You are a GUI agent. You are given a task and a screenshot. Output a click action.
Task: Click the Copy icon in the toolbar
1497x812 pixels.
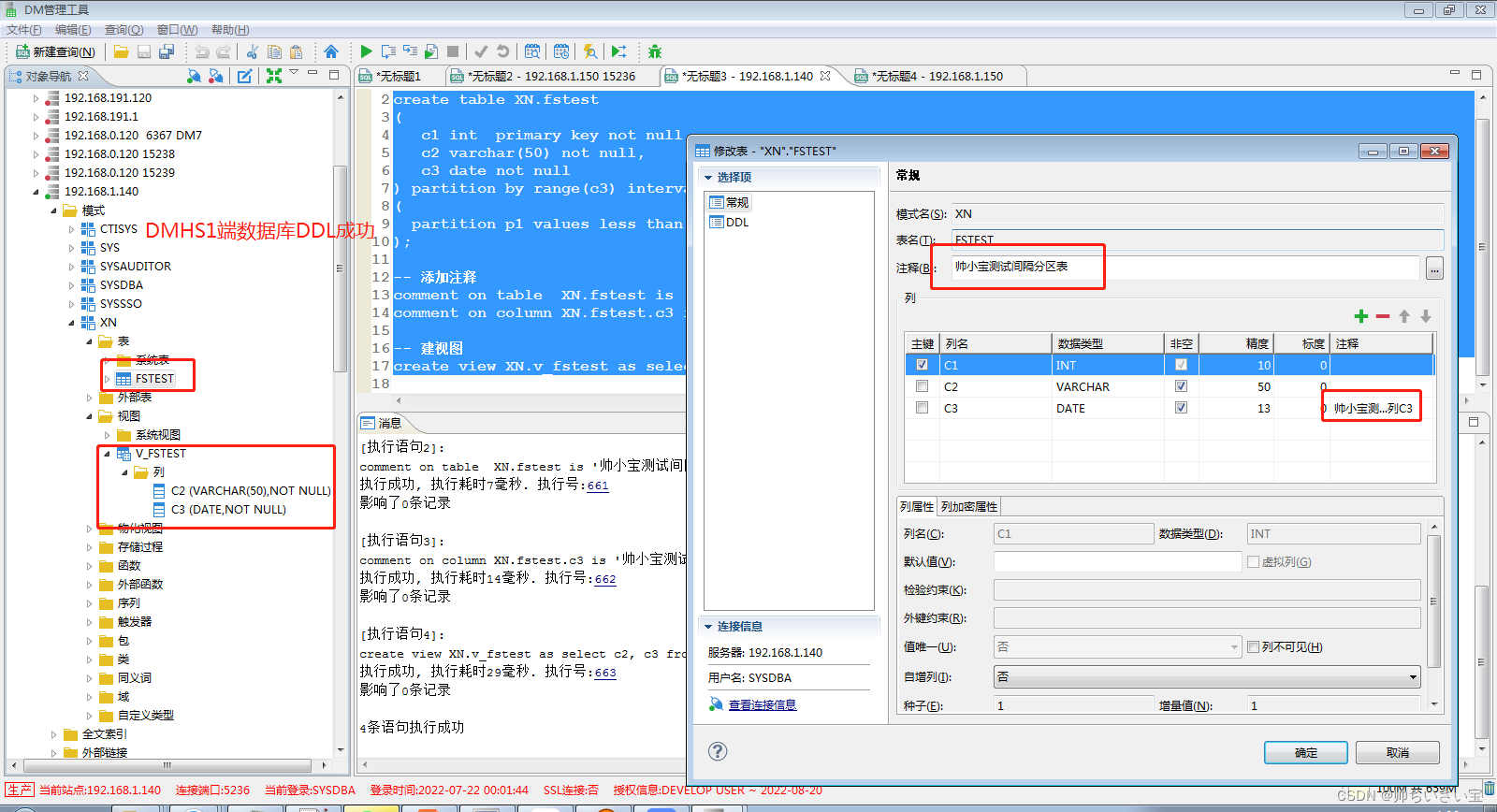coord(274,51)
